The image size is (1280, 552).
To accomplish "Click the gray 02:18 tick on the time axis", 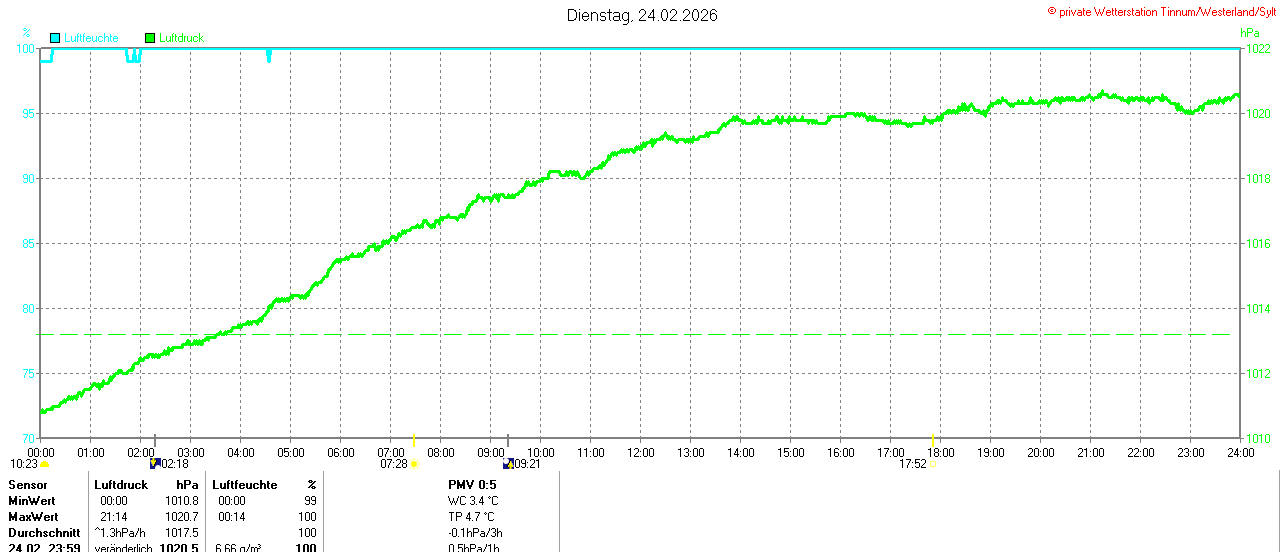I will click(155, 441).
